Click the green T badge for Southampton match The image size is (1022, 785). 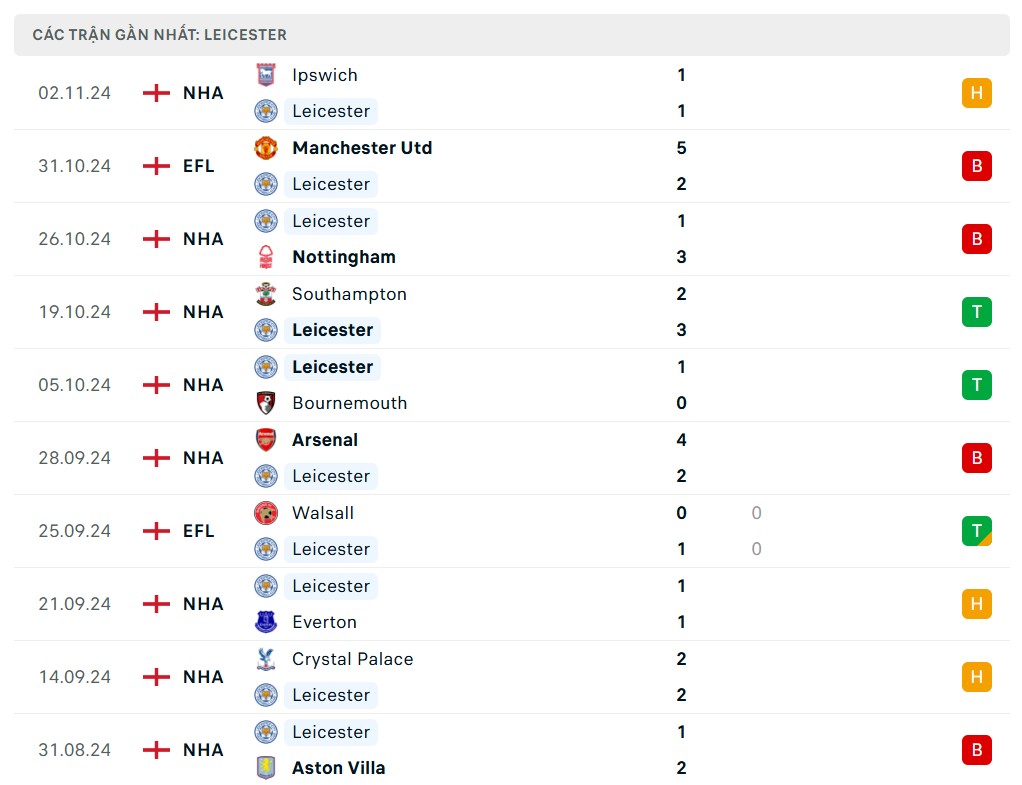tap(976, 312)
